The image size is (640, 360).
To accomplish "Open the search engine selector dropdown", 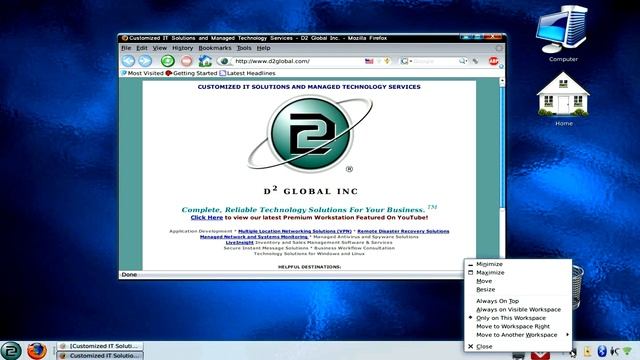I will click(406, 61).
